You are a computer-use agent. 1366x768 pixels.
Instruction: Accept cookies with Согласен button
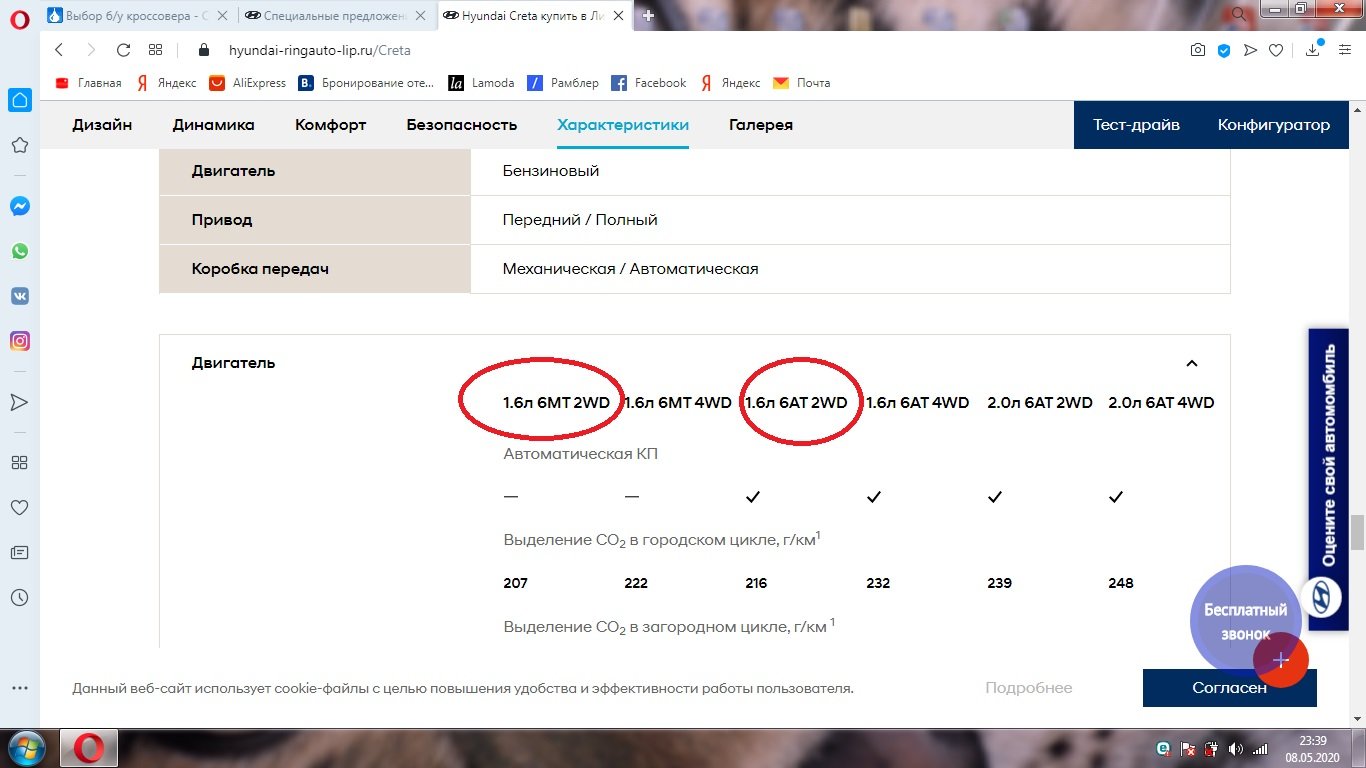coord(1229,688)
